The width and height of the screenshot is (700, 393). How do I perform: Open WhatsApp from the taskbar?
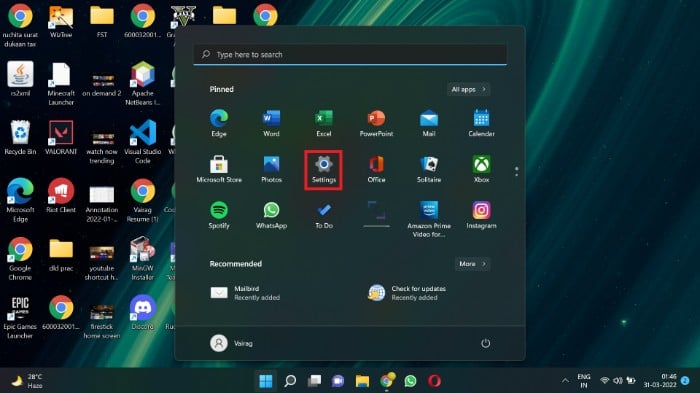click(x=410, y=381)
